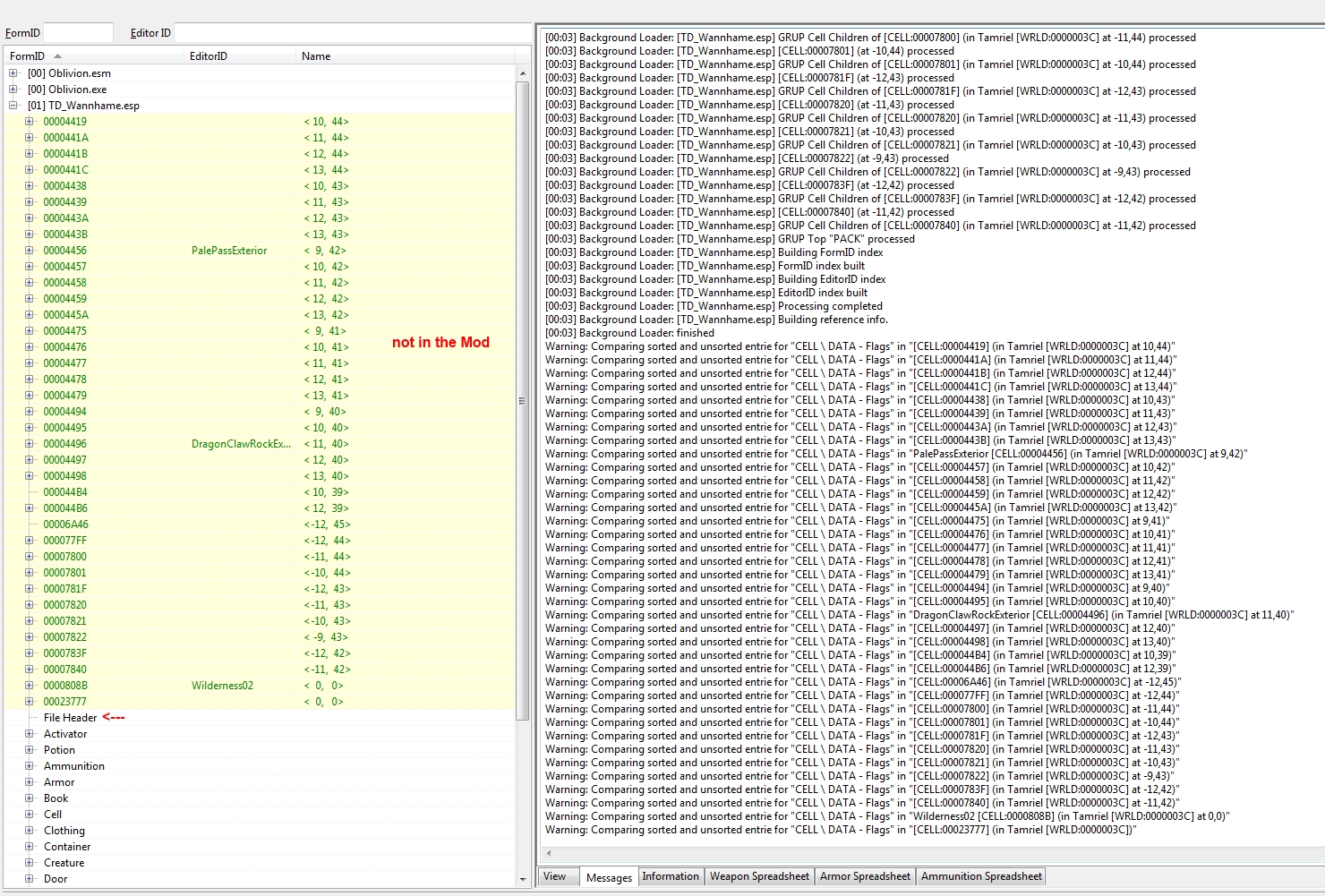Screen dimensions: 1325x896
Task: Expand record 00007821
Action: [x=30, y=621]
